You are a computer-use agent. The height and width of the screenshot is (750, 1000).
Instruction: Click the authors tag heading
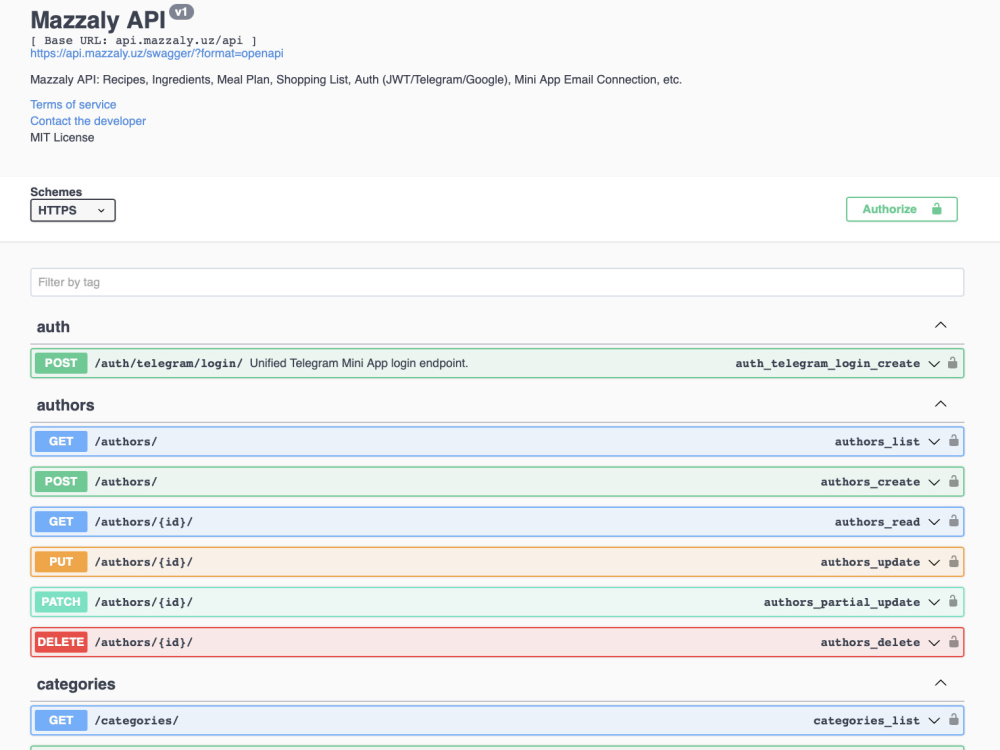(65, 405)
